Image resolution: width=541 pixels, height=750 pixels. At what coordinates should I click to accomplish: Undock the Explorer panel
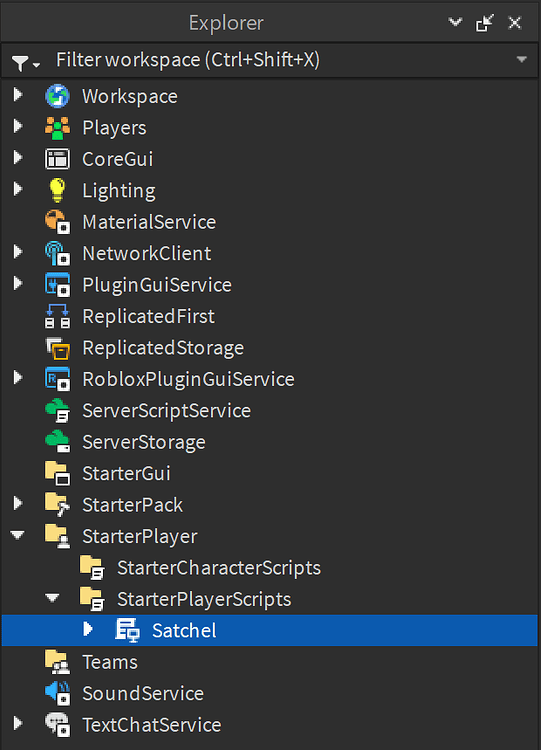[x=485, y=22]
